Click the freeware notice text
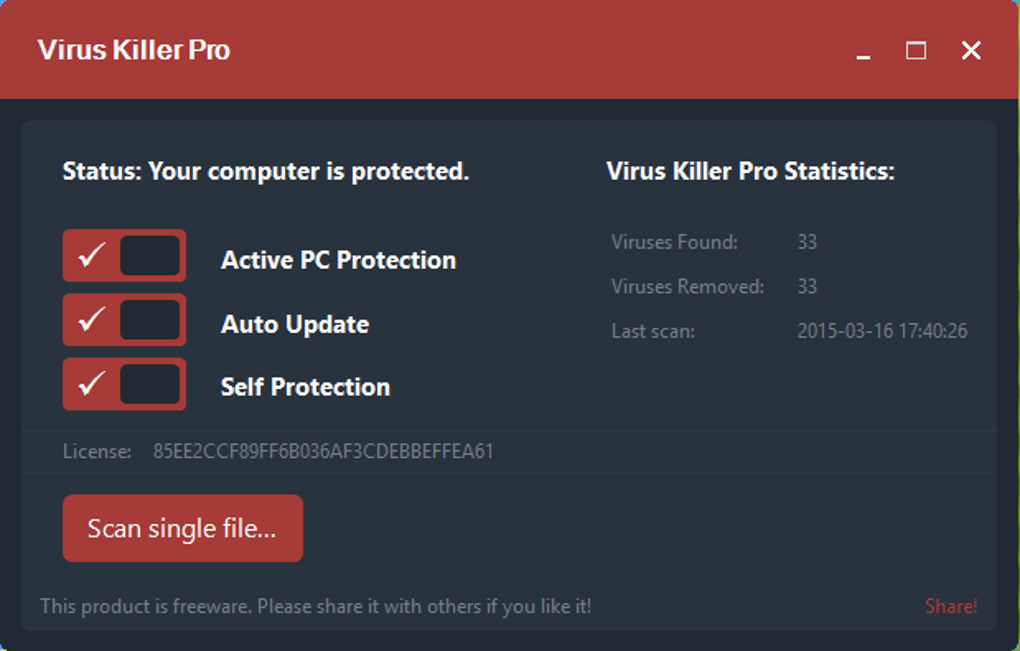 (315, 606)
